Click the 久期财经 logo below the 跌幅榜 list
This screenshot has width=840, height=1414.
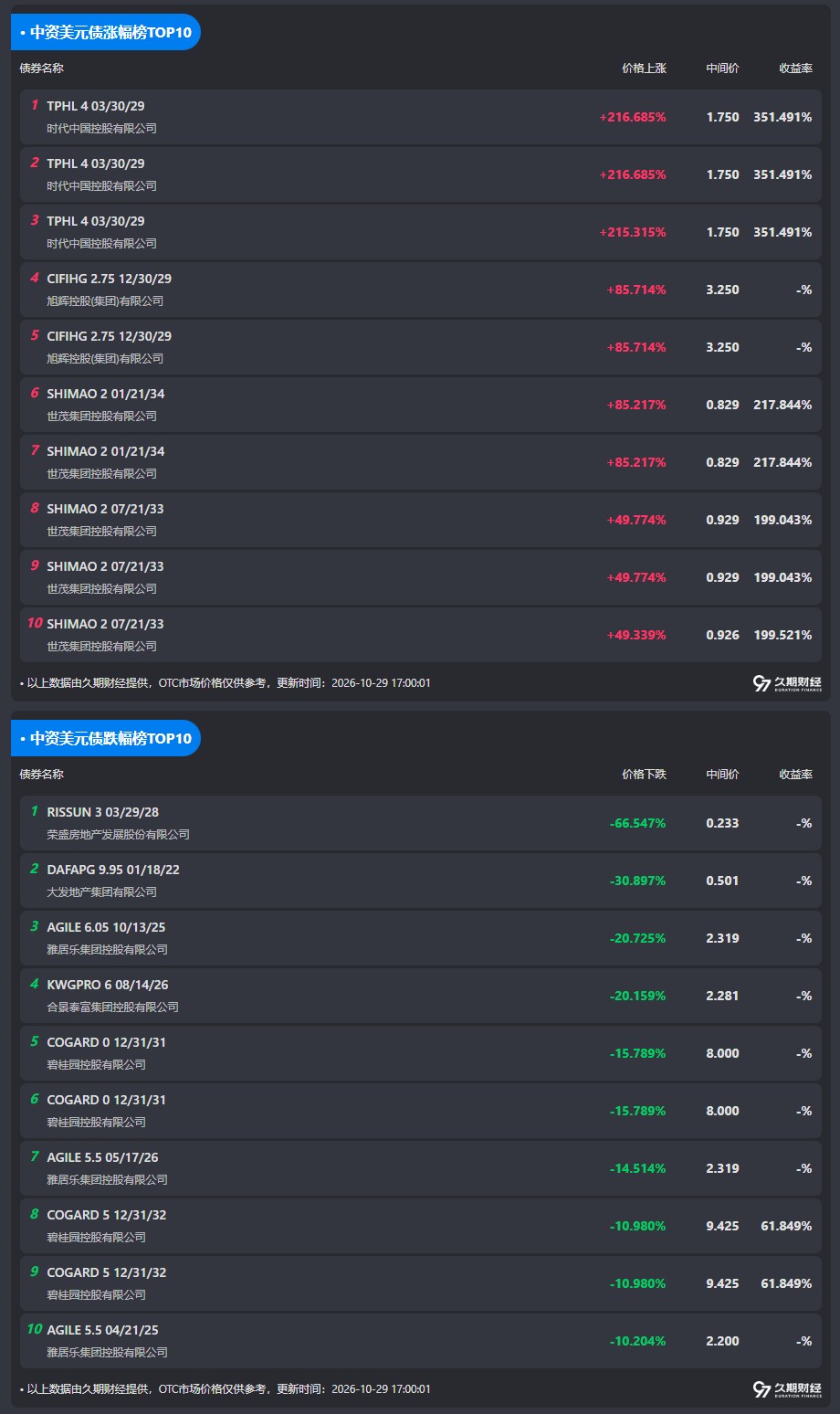click(787, 1389)
